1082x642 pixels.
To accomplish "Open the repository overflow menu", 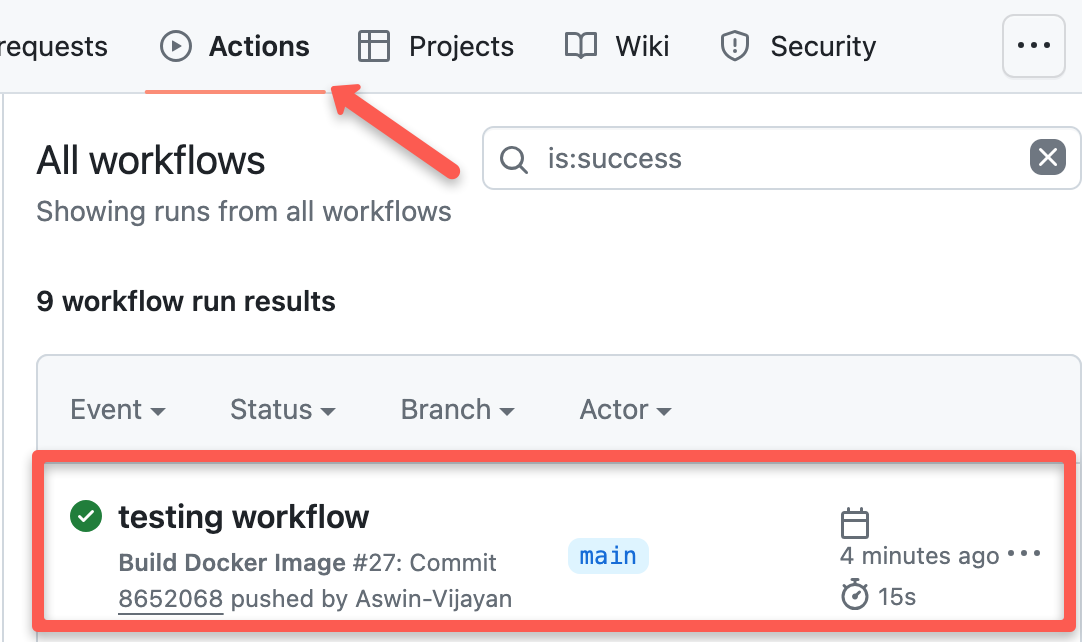I will [1033, 45].
